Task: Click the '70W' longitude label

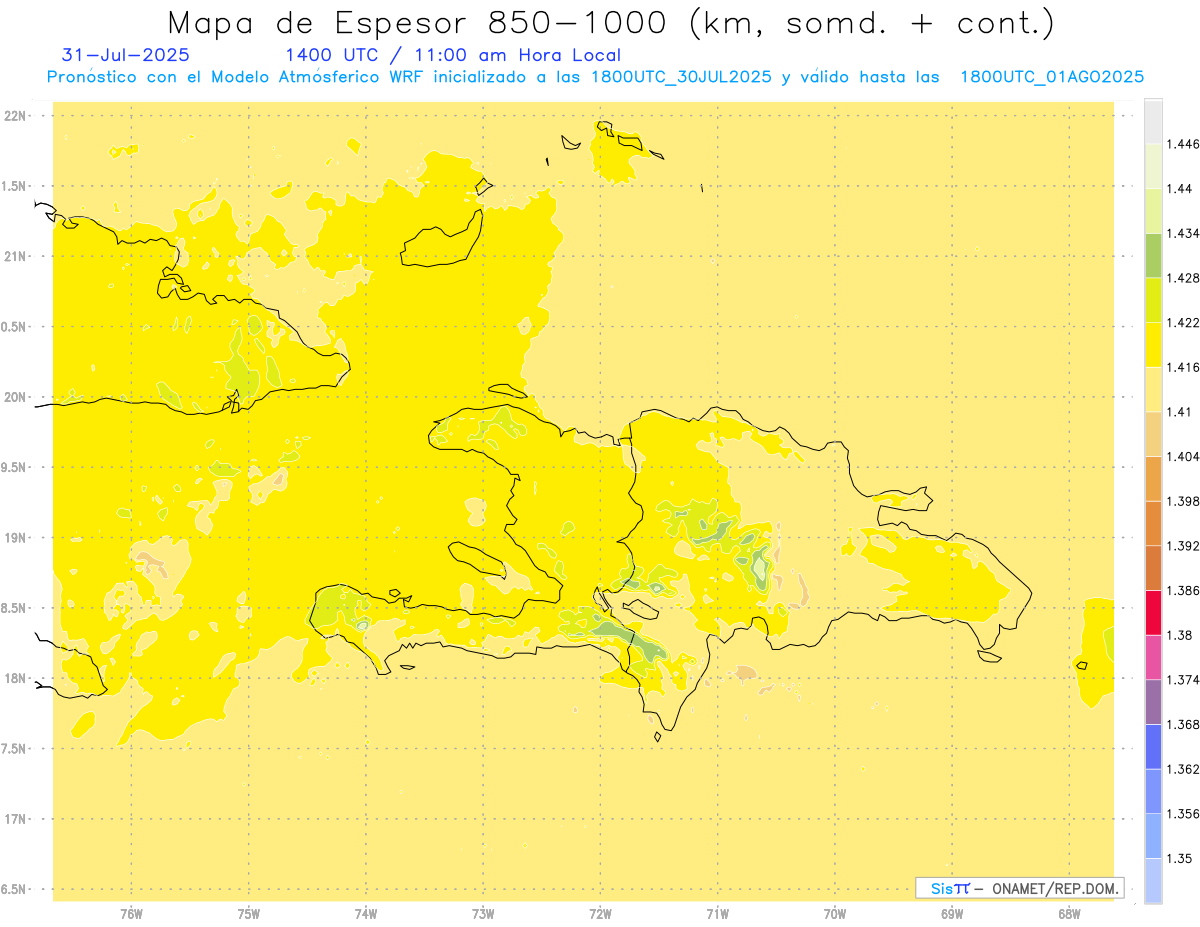Action: (x=835, y=914)
